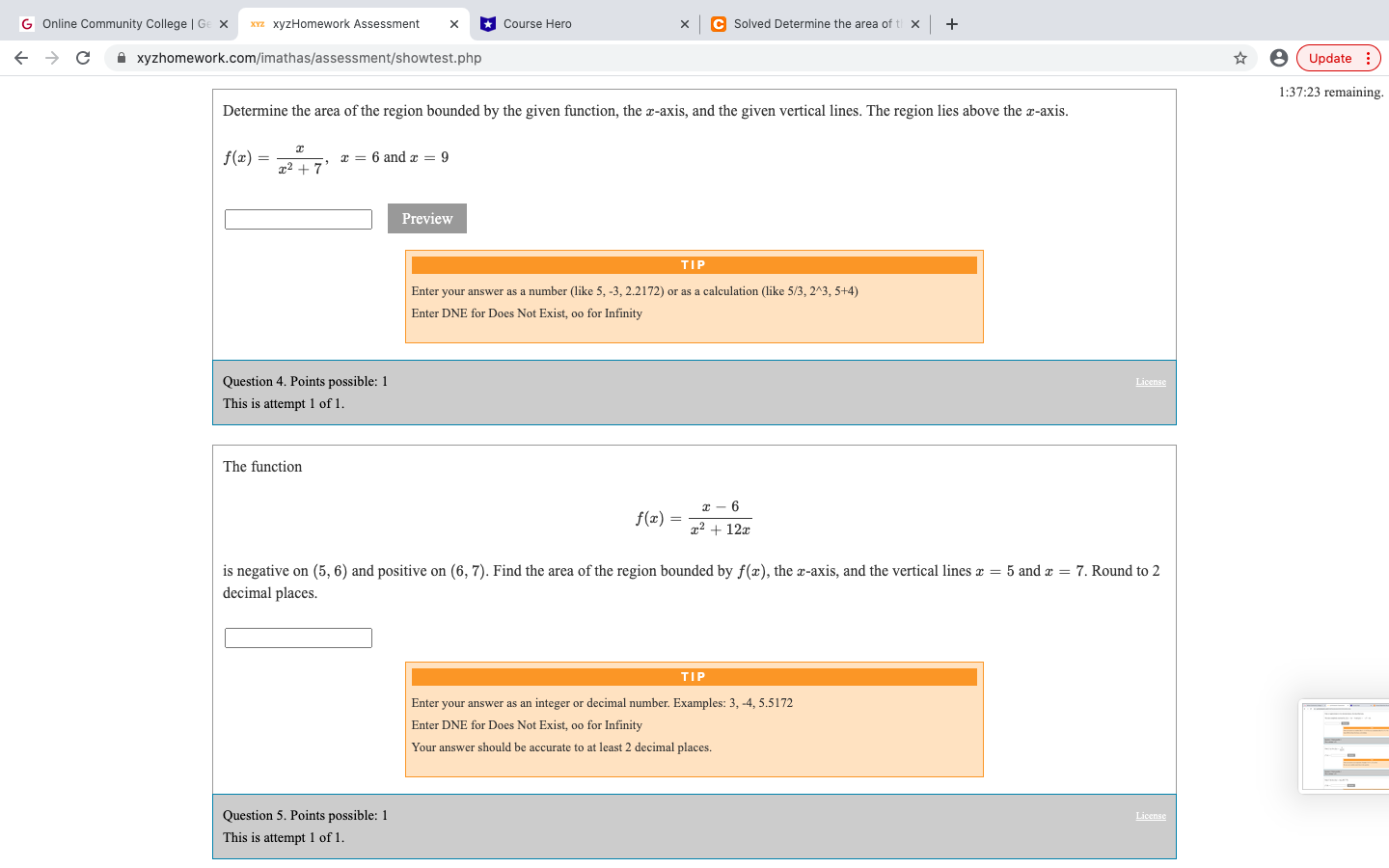Bookmark this page with the star icon
Viewport: 1389px width, 868px height.
[x=1241, y=58]
